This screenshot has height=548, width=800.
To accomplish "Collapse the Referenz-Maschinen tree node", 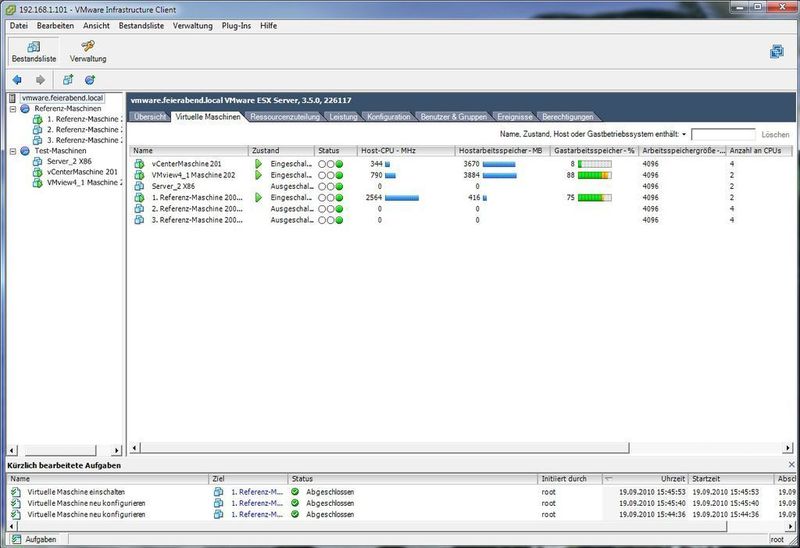I will pyautogui.click(x=13, y=109).
